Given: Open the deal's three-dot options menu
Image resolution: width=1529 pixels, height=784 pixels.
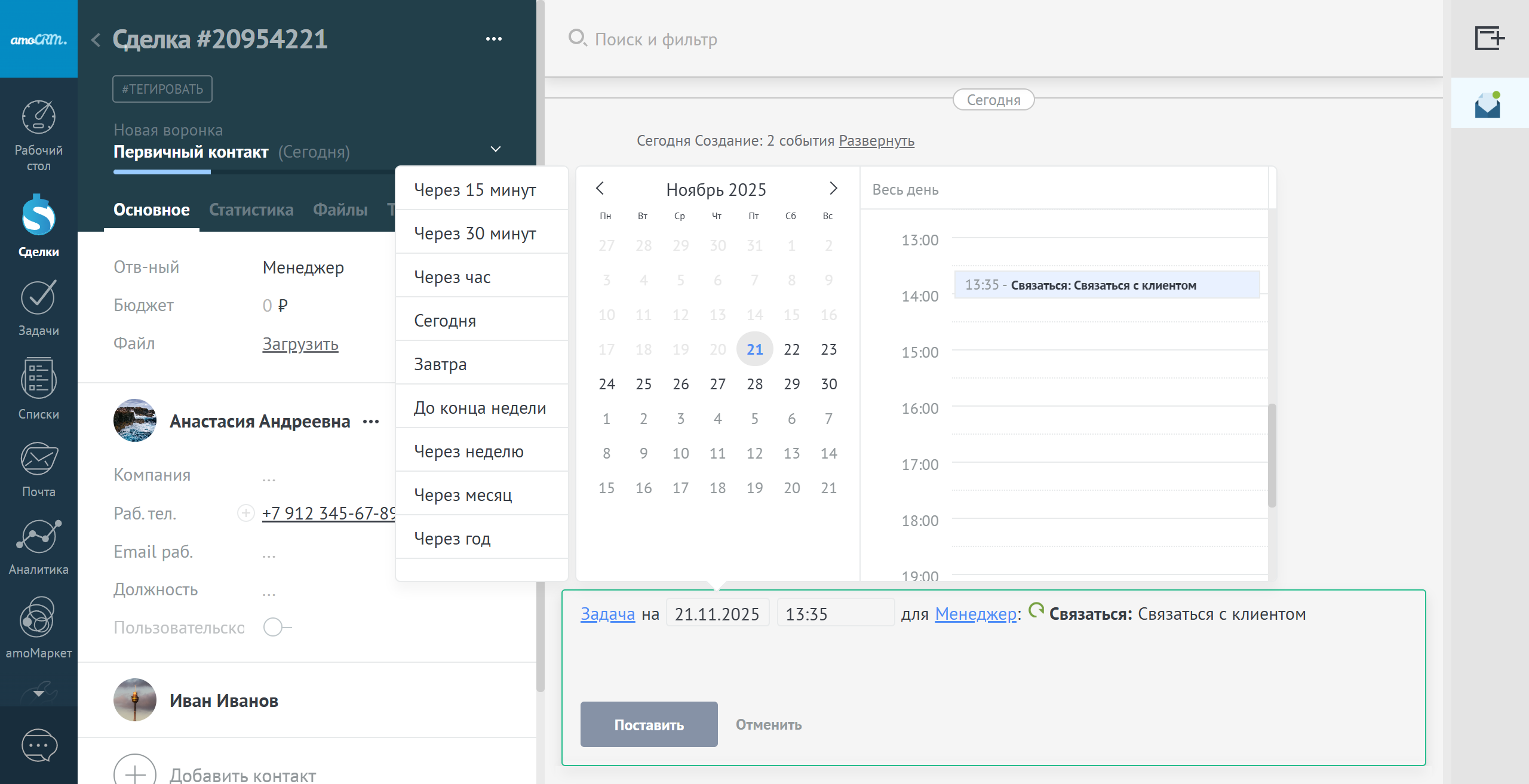Looking at the screenshot, I should click(493, 39).
